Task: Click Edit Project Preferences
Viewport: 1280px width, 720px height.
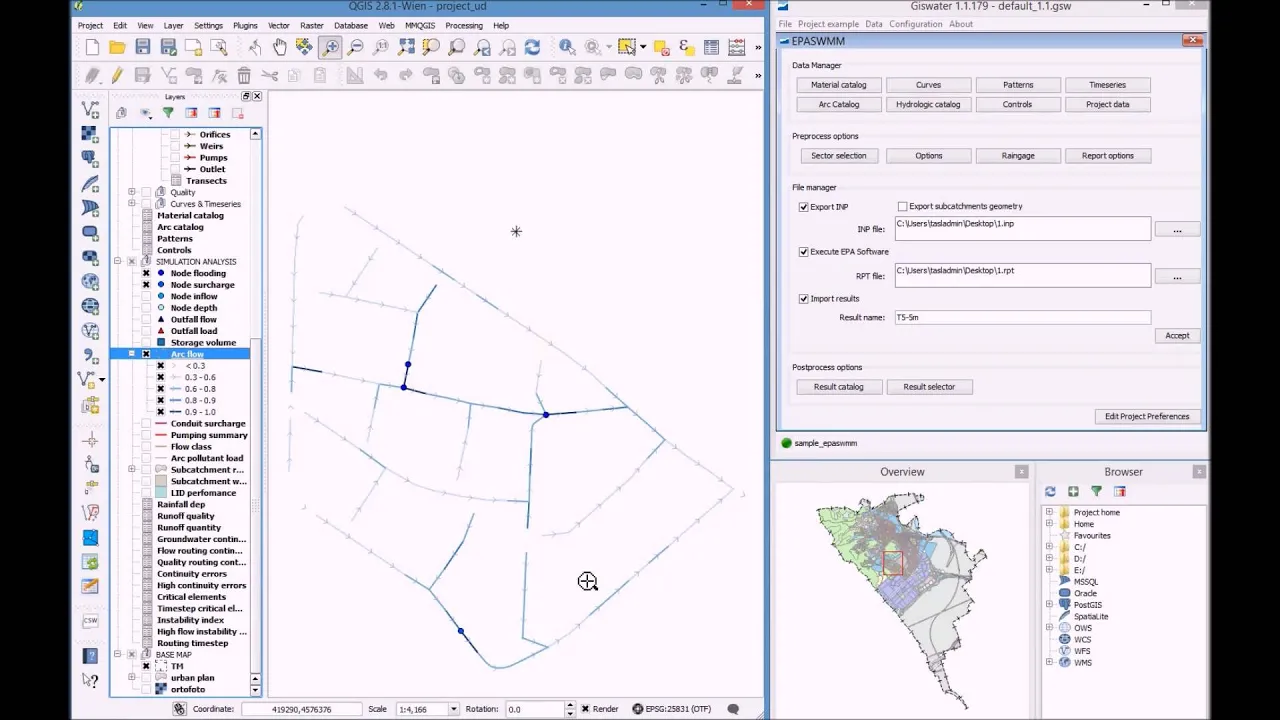Action: [x=1147, y=416]
